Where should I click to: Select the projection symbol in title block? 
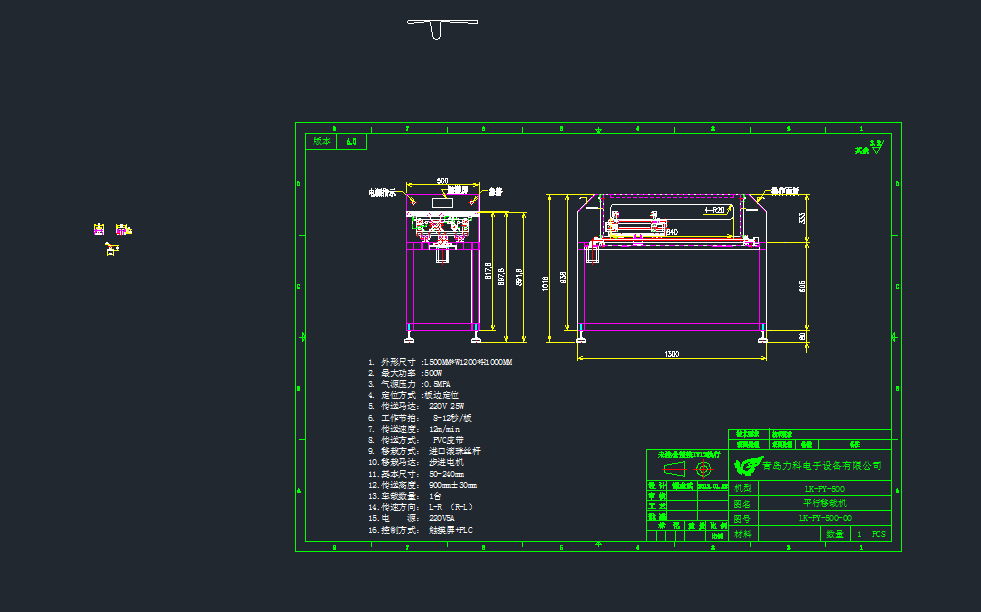(688, 468)
